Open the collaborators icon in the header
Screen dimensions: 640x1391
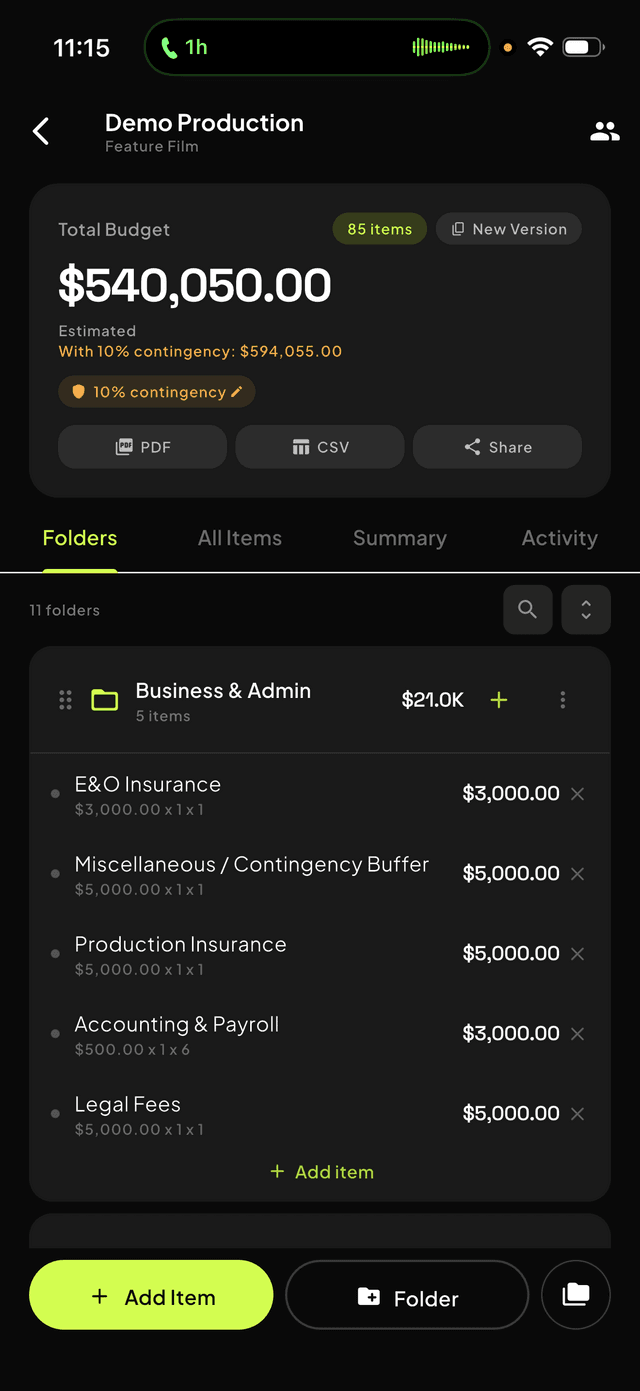pyautogui.click(x=604, y=130)
